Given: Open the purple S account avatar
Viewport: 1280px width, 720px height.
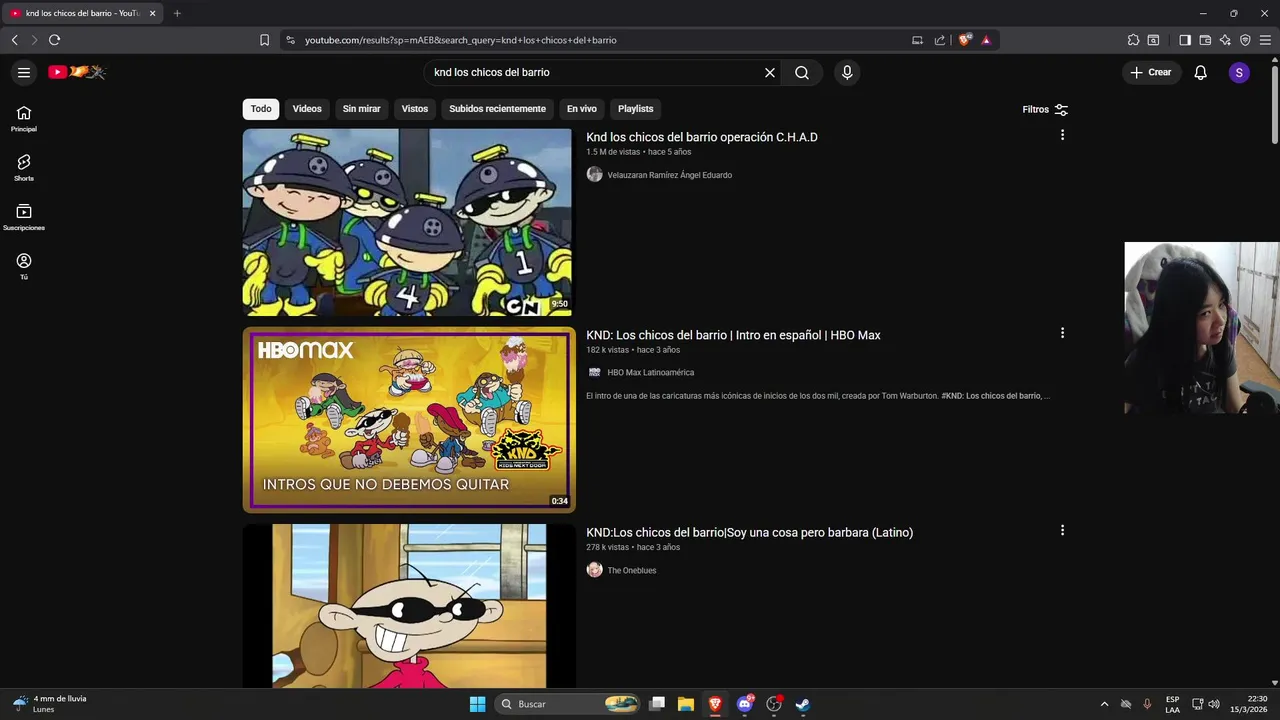Looking at the screenshot, I should point(1239,72).
